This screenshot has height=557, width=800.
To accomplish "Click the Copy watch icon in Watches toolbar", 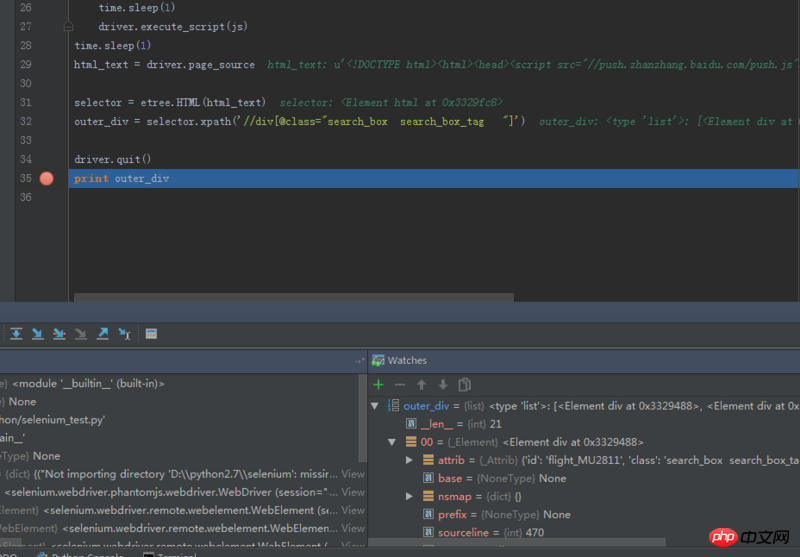I will point(464,384).
